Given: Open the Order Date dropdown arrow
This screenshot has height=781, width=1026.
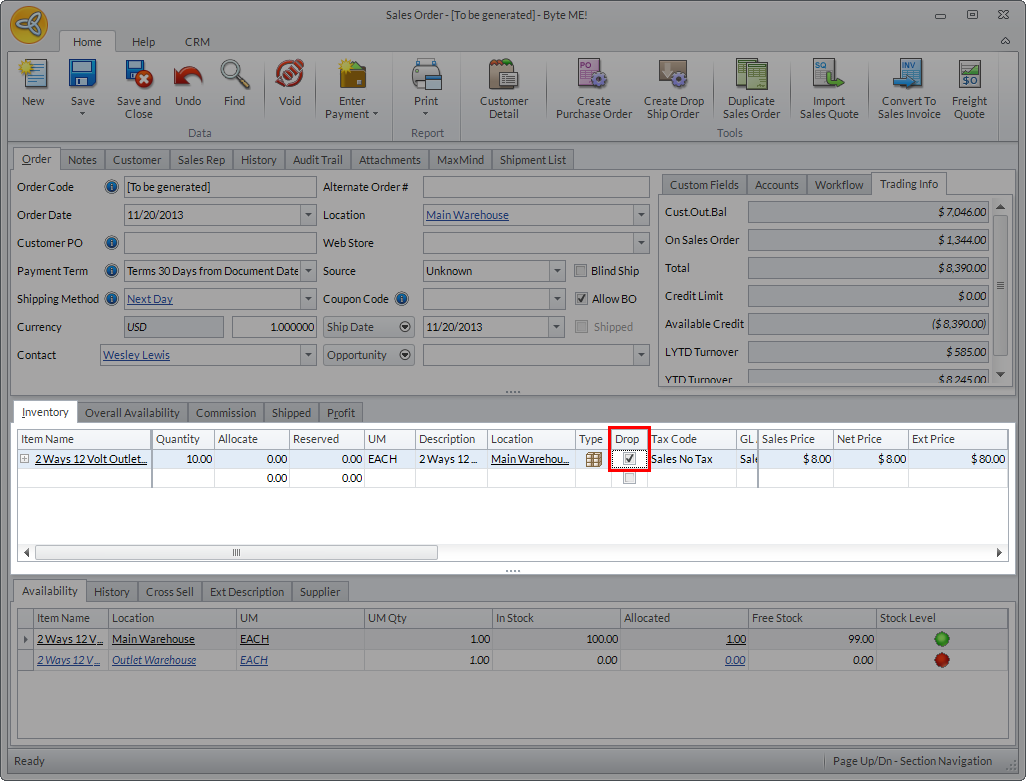Looking at the screenshot, I should 308,215.
